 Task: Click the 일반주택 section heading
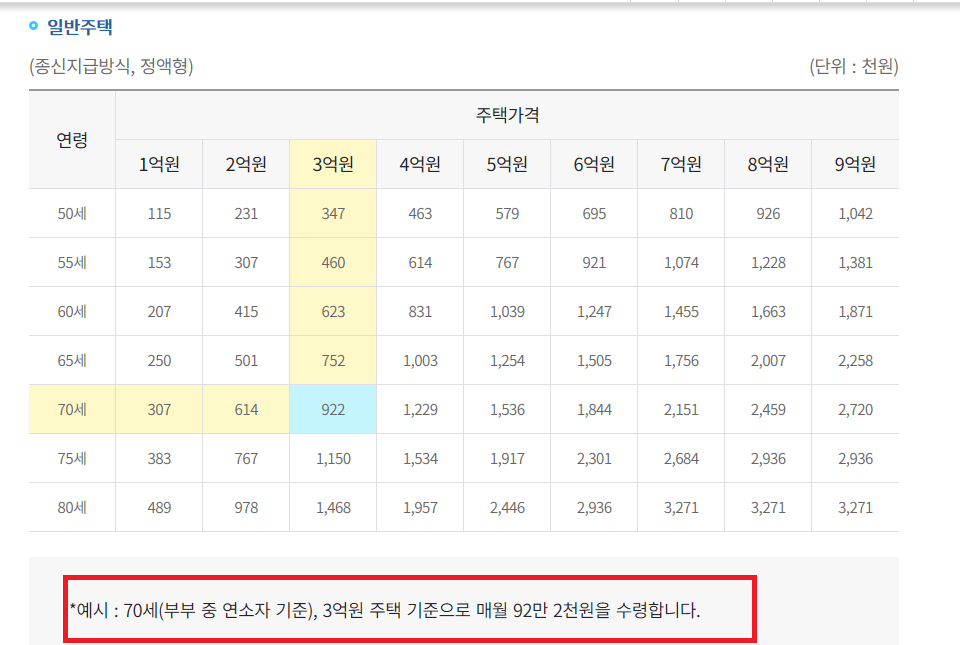(x=80, y=26)
